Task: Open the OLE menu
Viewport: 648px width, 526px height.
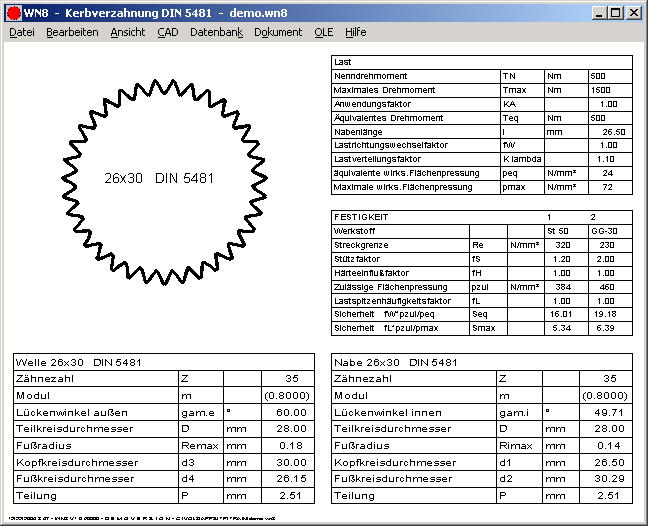Action: click(324, 32)
